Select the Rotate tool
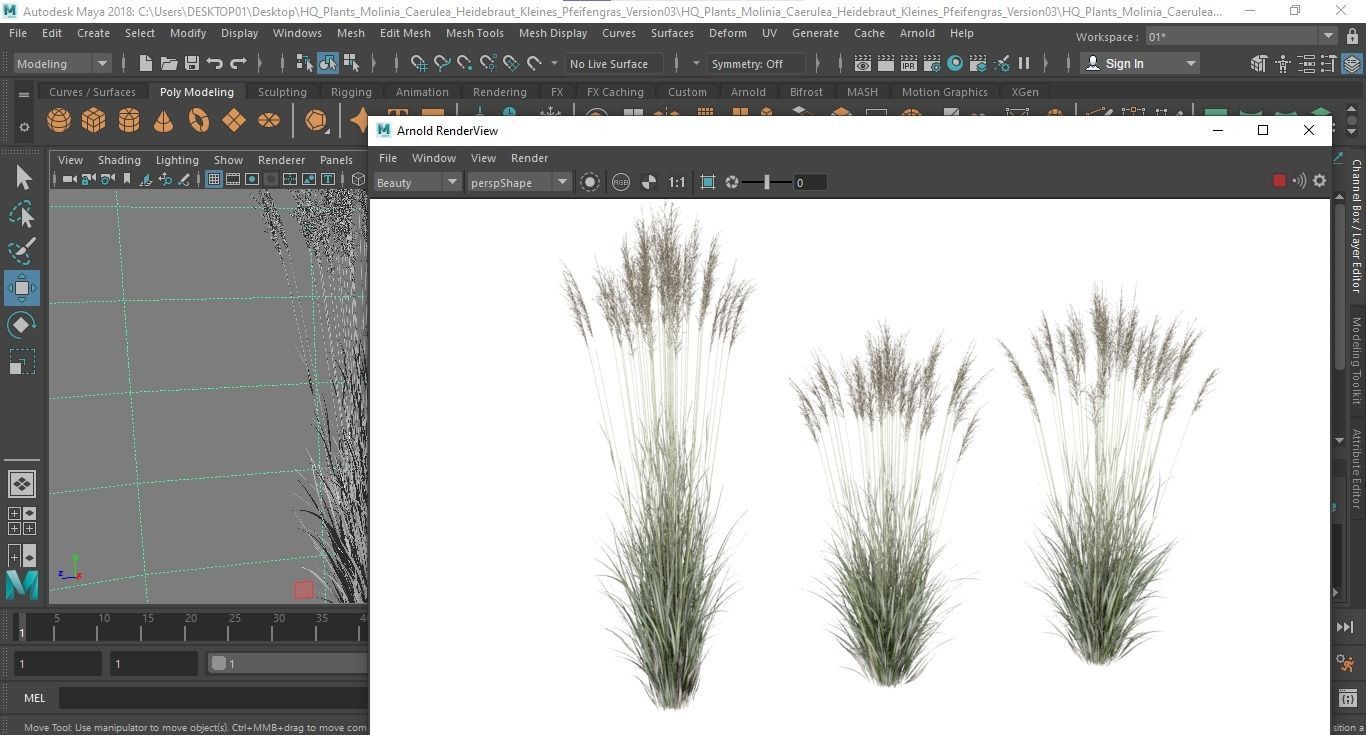Viewport: 1366px width, 735px height. 22,325
